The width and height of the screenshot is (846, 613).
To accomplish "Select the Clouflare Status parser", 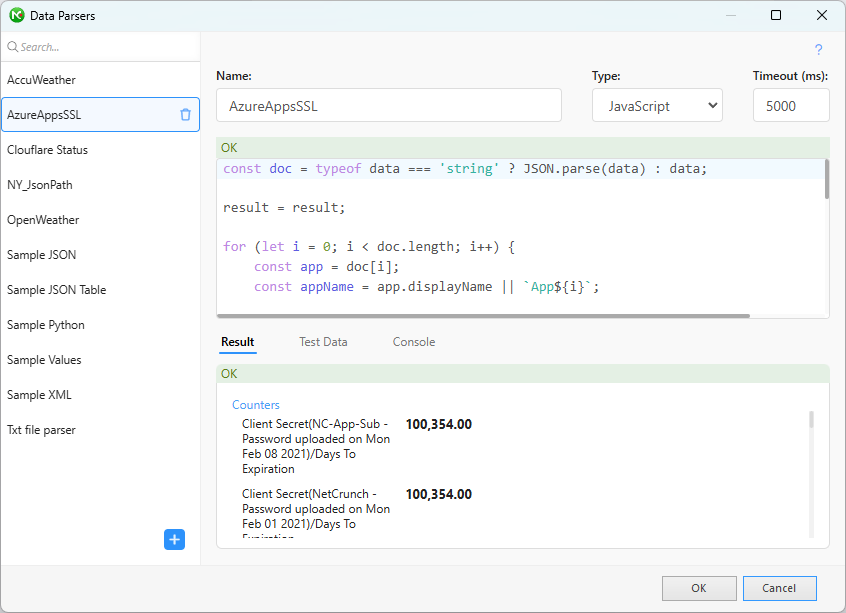I will (100, 149).
